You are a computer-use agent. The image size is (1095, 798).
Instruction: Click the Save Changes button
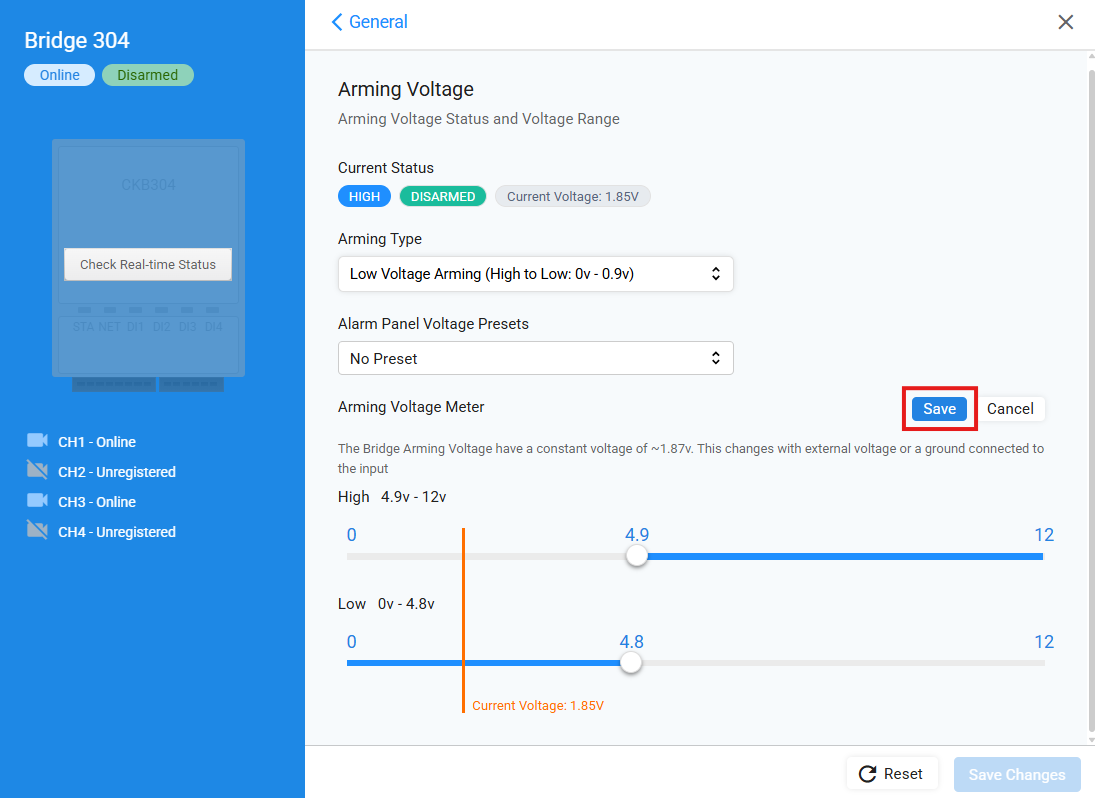(x=1017, y=775)
